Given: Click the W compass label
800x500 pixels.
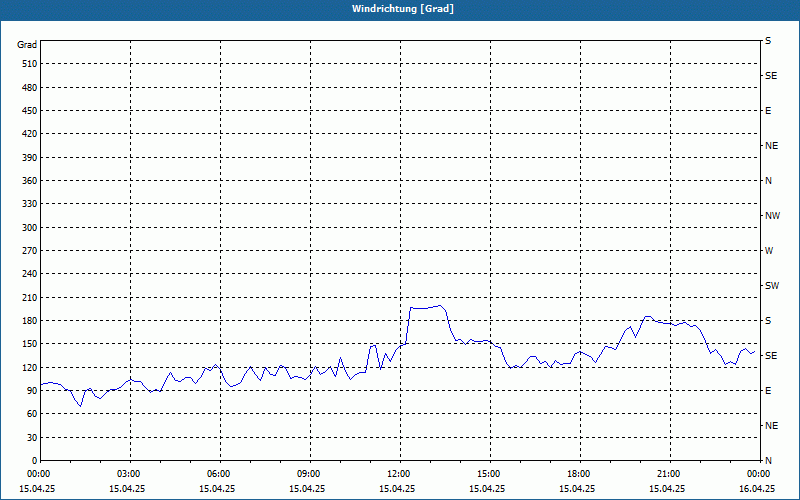Looking at the screenshot, I should [x=769, y=251].
